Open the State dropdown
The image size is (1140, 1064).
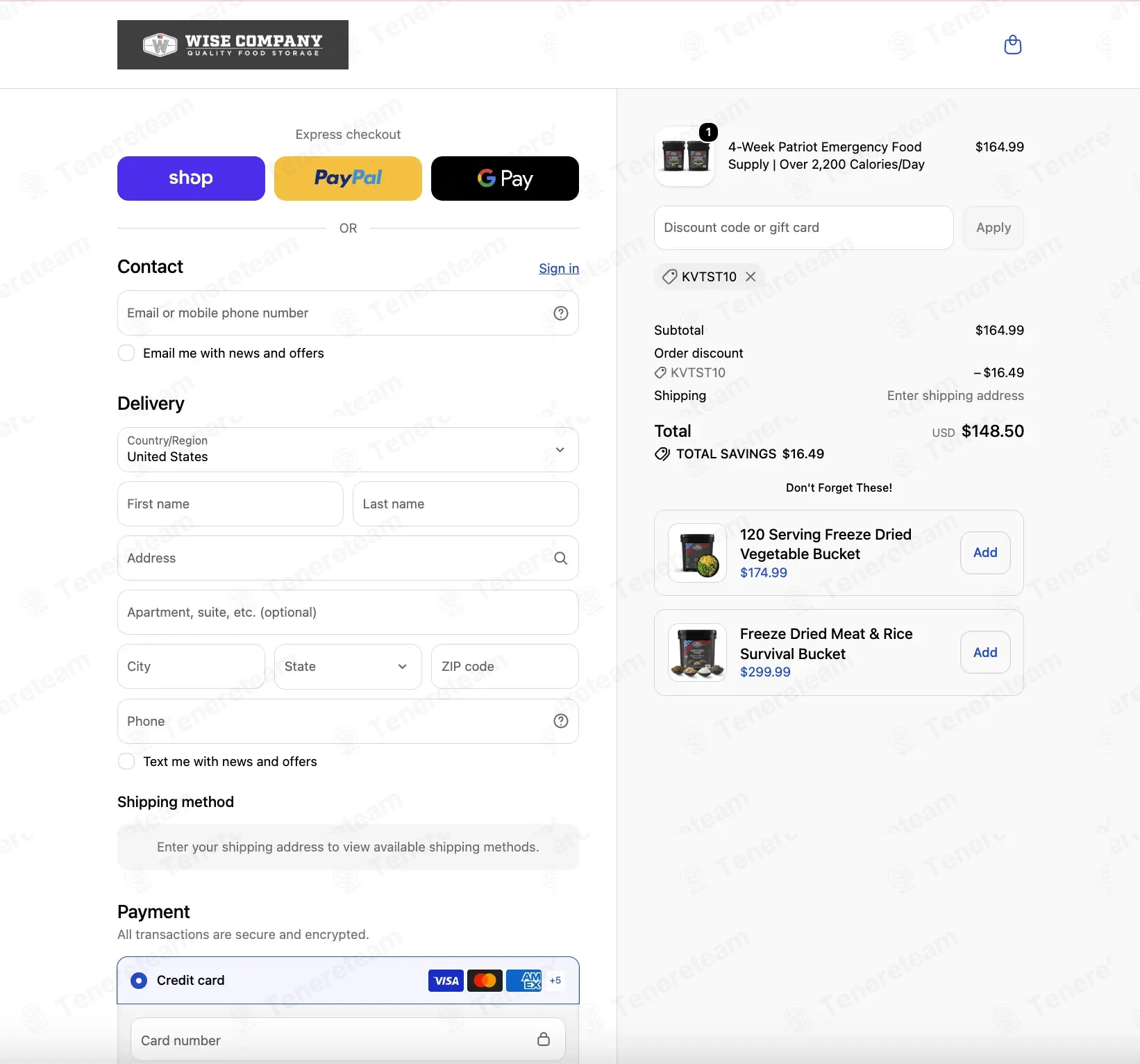click(348, 667)
